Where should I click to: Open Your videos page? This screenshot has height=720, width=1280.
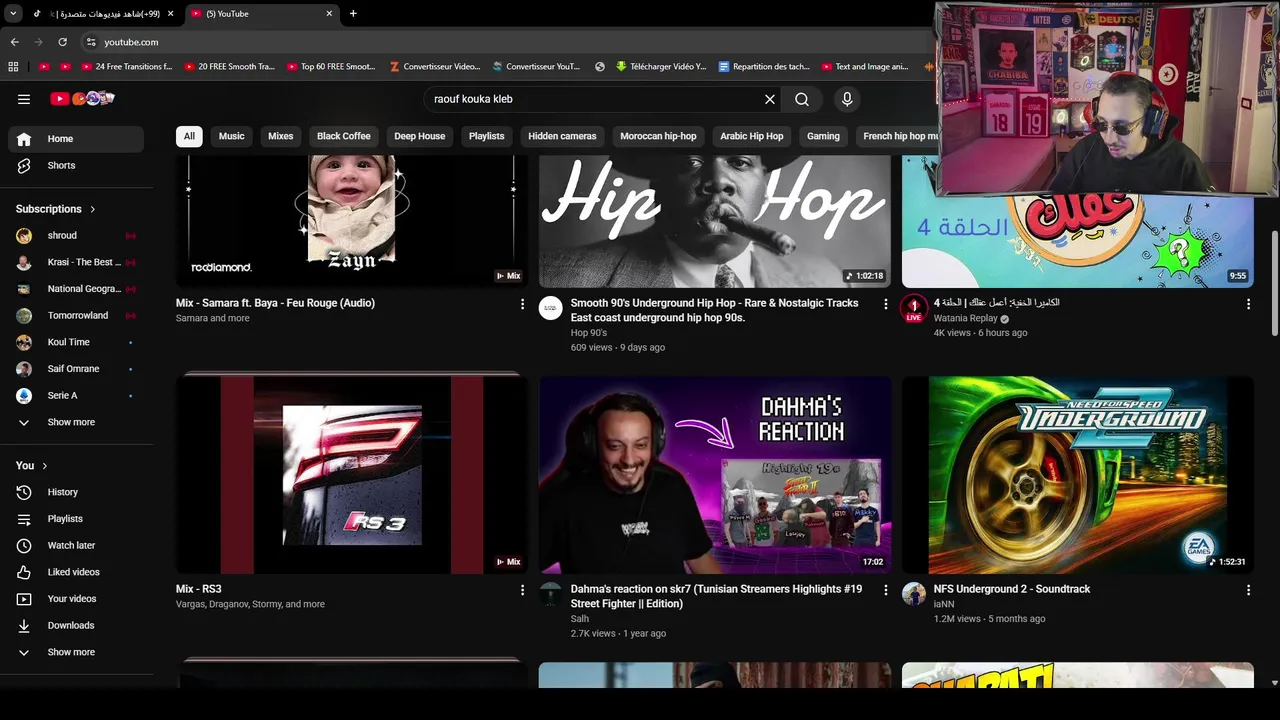point(76,599)
